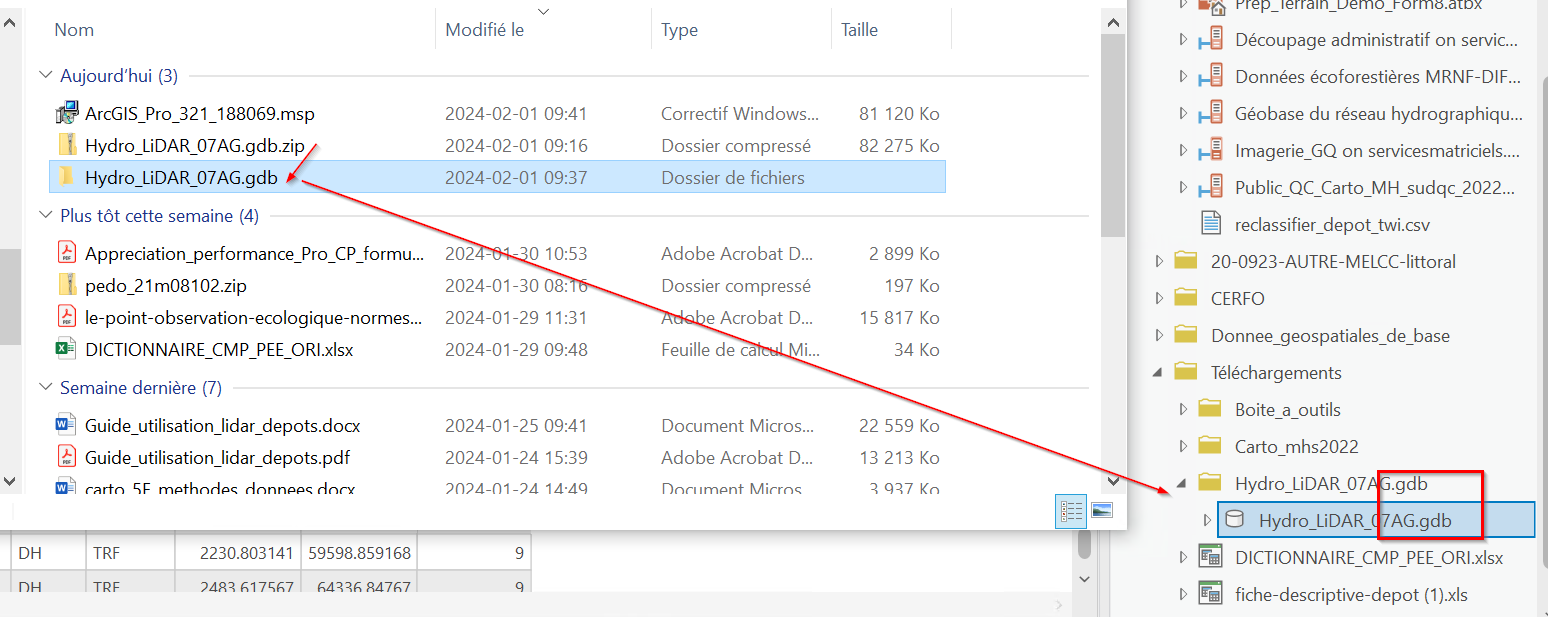Viewport: 1548px width, 617px height.
Task: Sort files by the Taille column header
Action: (x=858, y=29)
